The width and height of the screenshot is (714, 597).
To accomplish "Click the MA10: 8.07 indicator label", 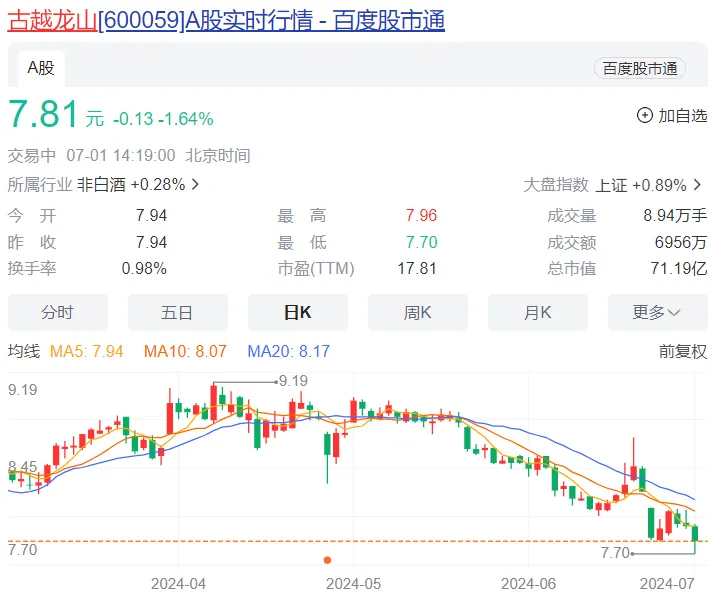I will (185, 351).
